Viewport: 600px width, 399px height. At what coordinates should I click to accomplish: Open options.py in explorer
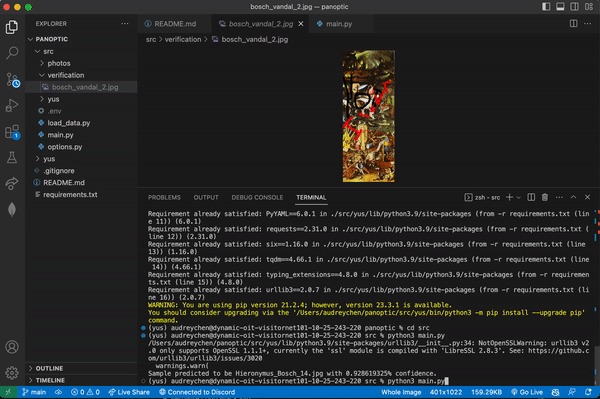coord(82,147)
